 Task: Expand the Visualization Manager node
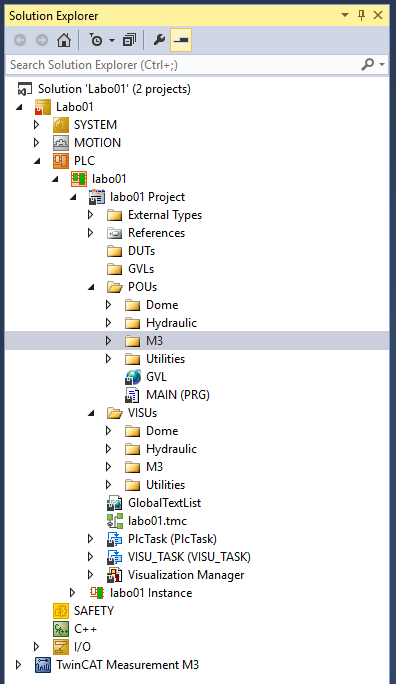coord(91,575)
